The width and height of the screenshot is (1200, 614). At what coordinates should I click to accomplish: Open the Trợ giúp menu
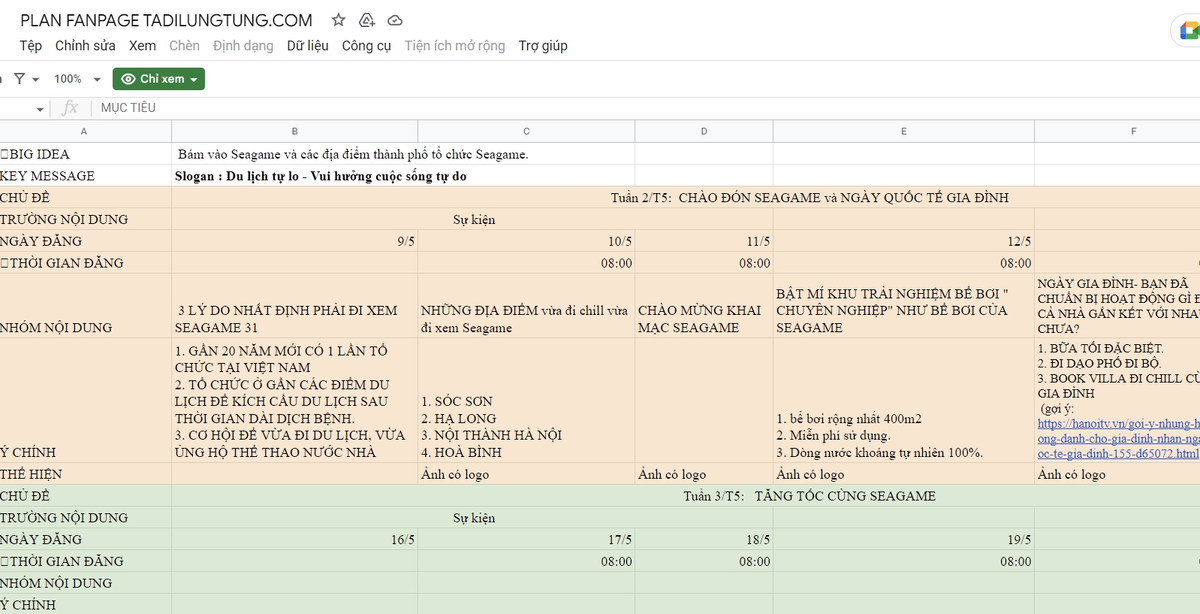click(543, 46)
